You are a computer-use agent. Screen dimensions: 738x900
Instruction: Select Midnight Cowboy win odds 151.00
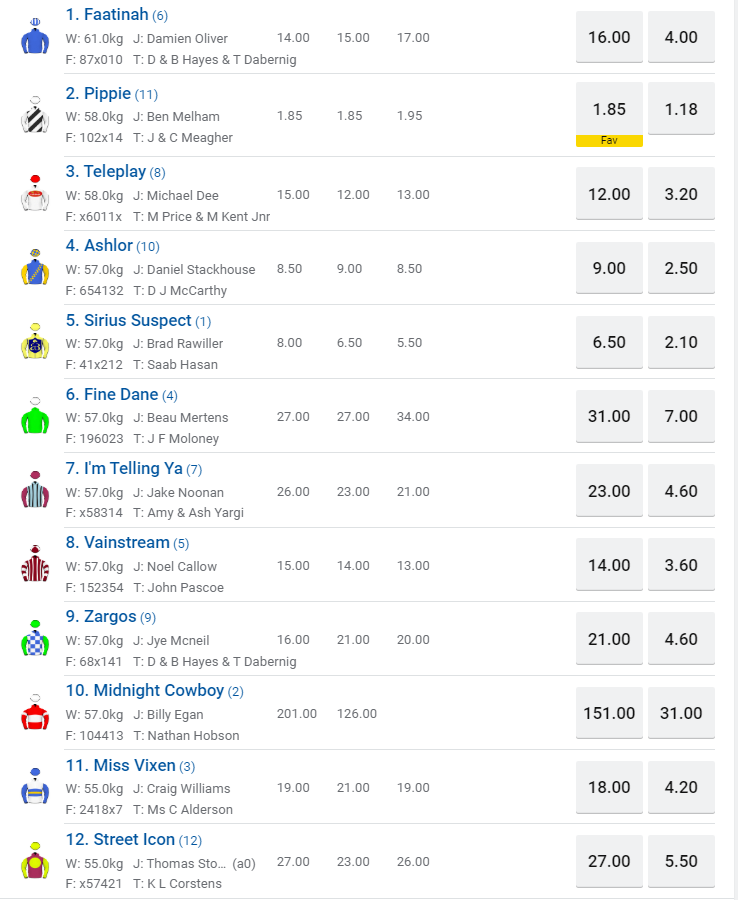pos(609,713)
